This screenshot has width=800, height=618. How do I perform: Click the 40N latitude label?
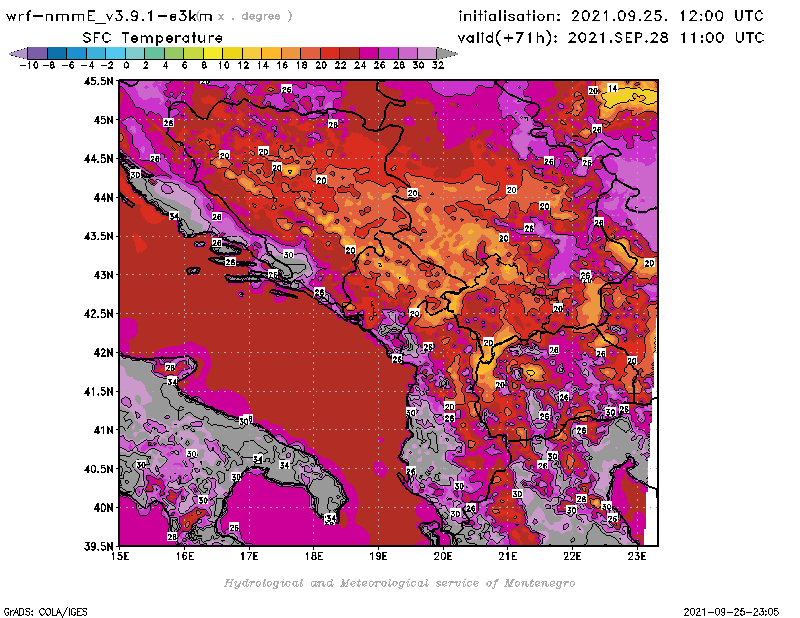click(104, 508)
